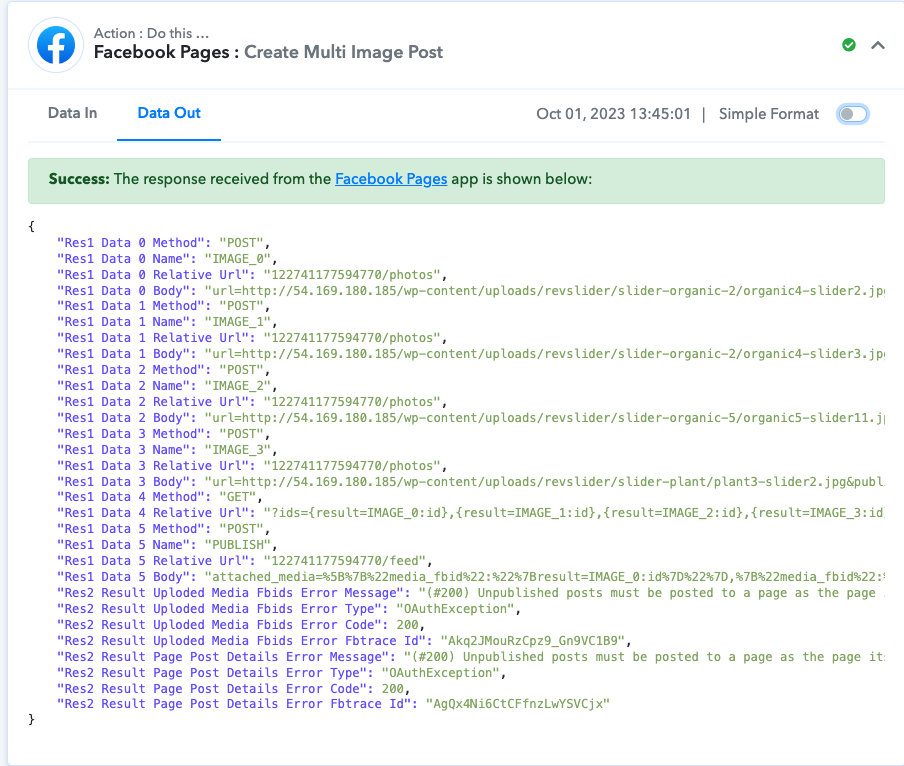
Task: Click the Create Multi Image Post title
Action: tap(343, 52)
